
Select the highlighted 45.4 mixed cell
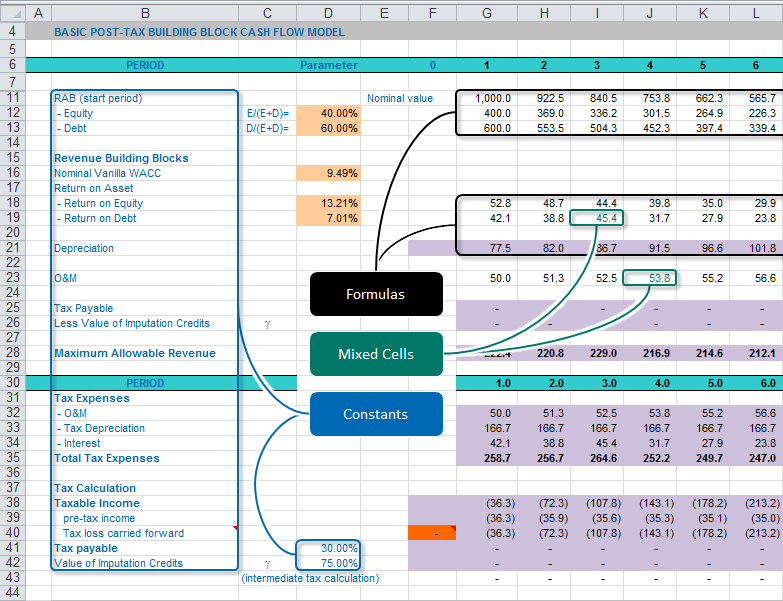click(x=597, y=218)
